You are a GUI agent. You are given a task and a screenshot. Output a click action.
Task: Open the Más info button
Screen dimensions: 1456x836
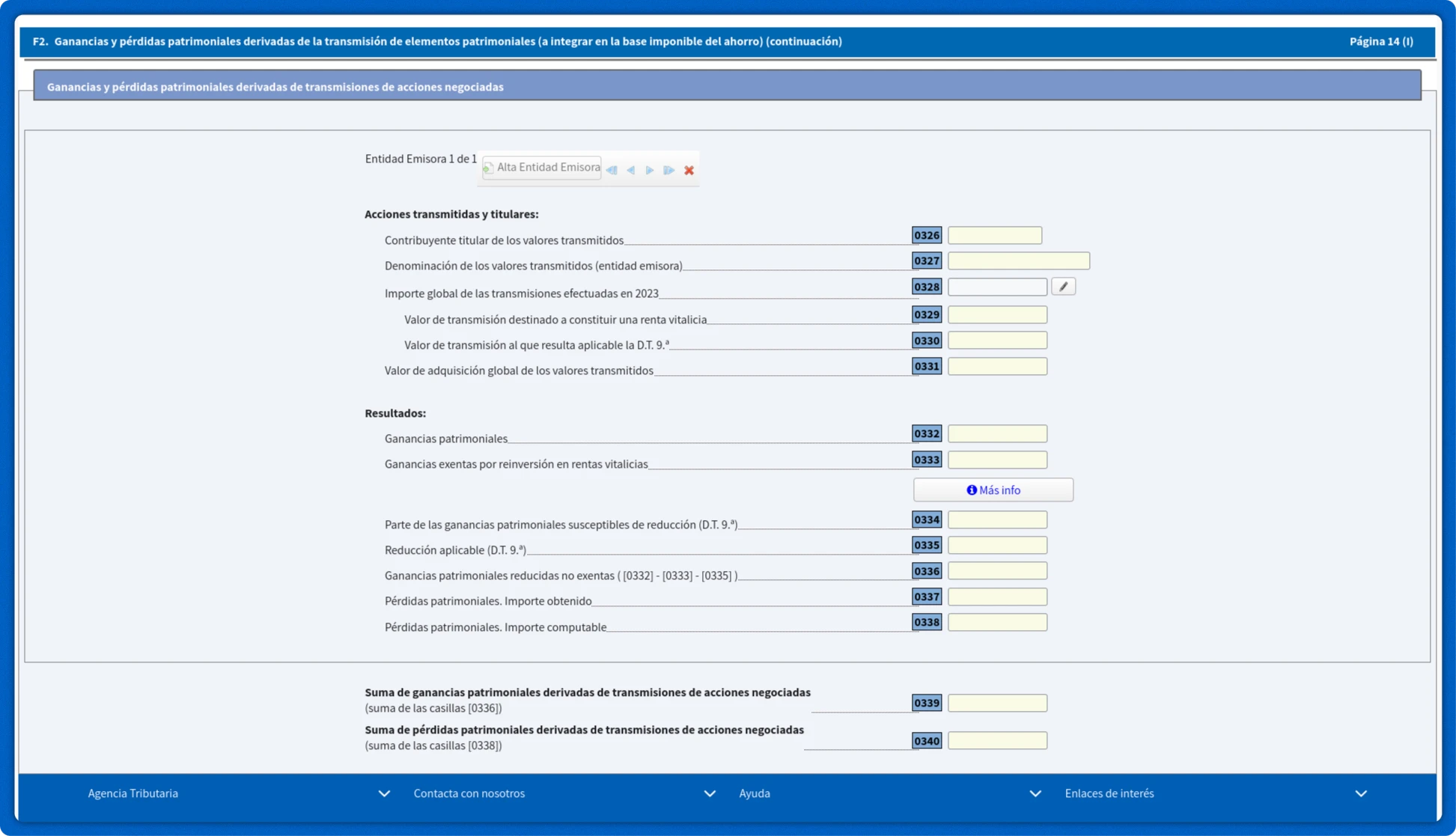coord(993,490)
